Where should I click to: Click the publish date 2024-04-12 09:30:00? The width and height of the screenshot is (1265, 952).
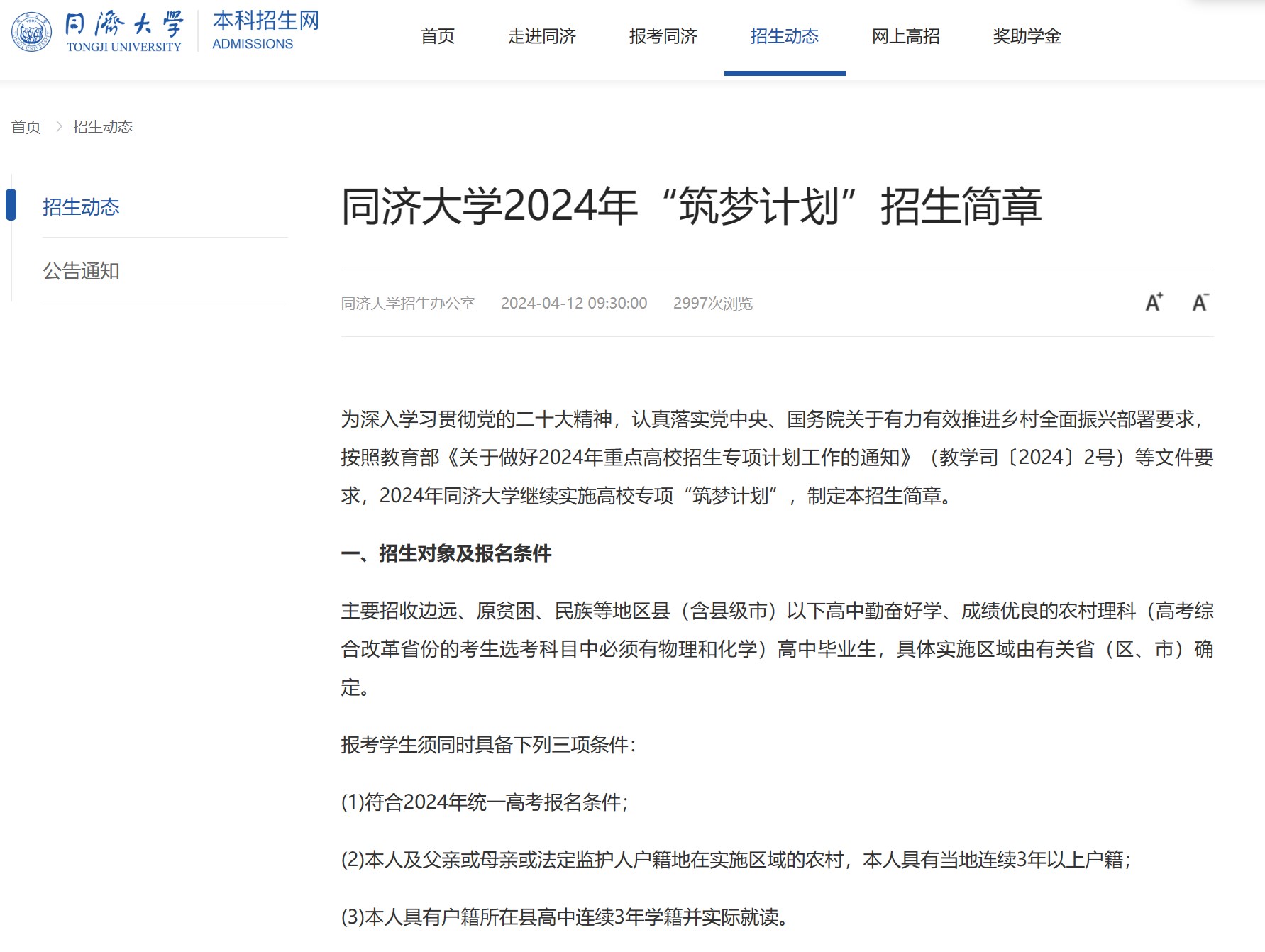574,304
